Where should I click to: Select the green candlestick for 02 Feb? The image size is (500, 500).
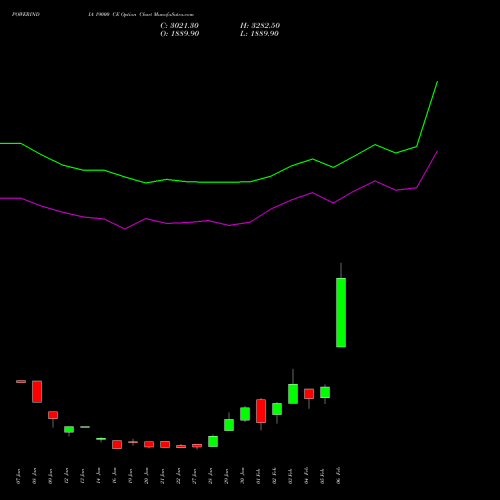pyautogui.click(x=277, y=409)
